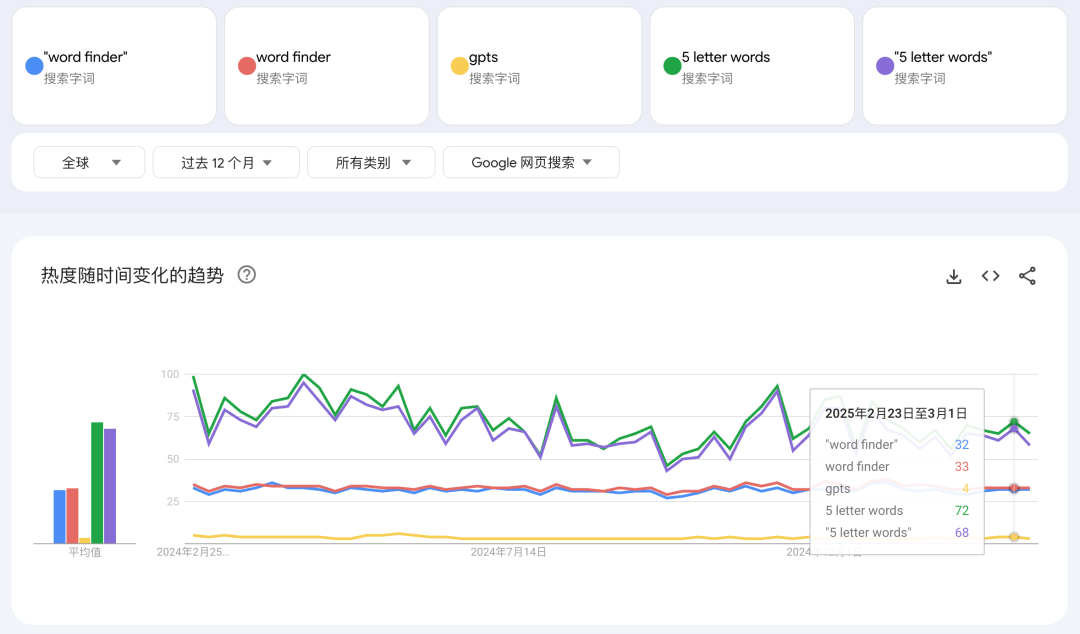Click the blue average bar in the bar chart

[x=60, y=517]
